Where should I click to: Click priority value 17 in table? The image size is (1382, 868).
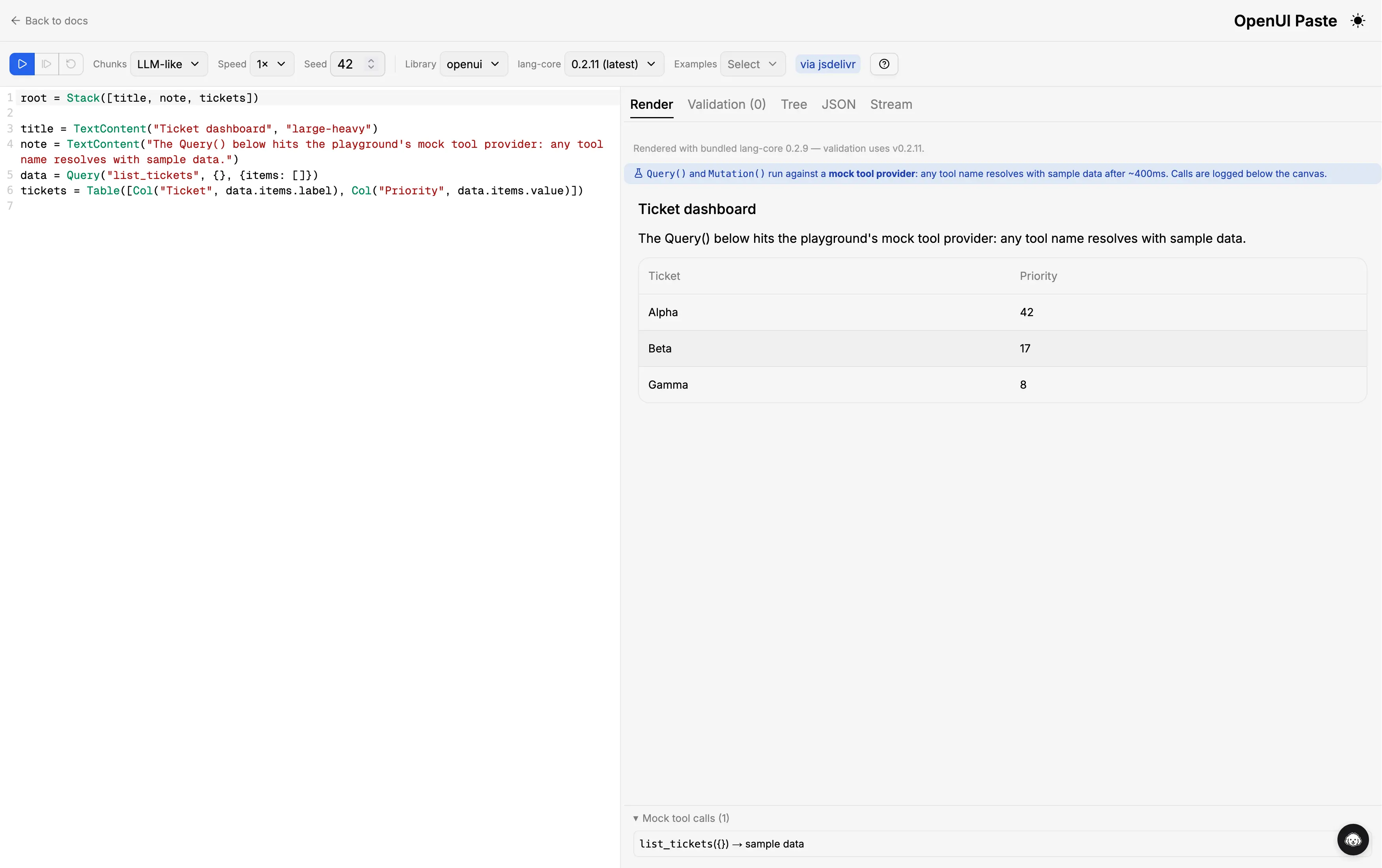[1025, 348]
